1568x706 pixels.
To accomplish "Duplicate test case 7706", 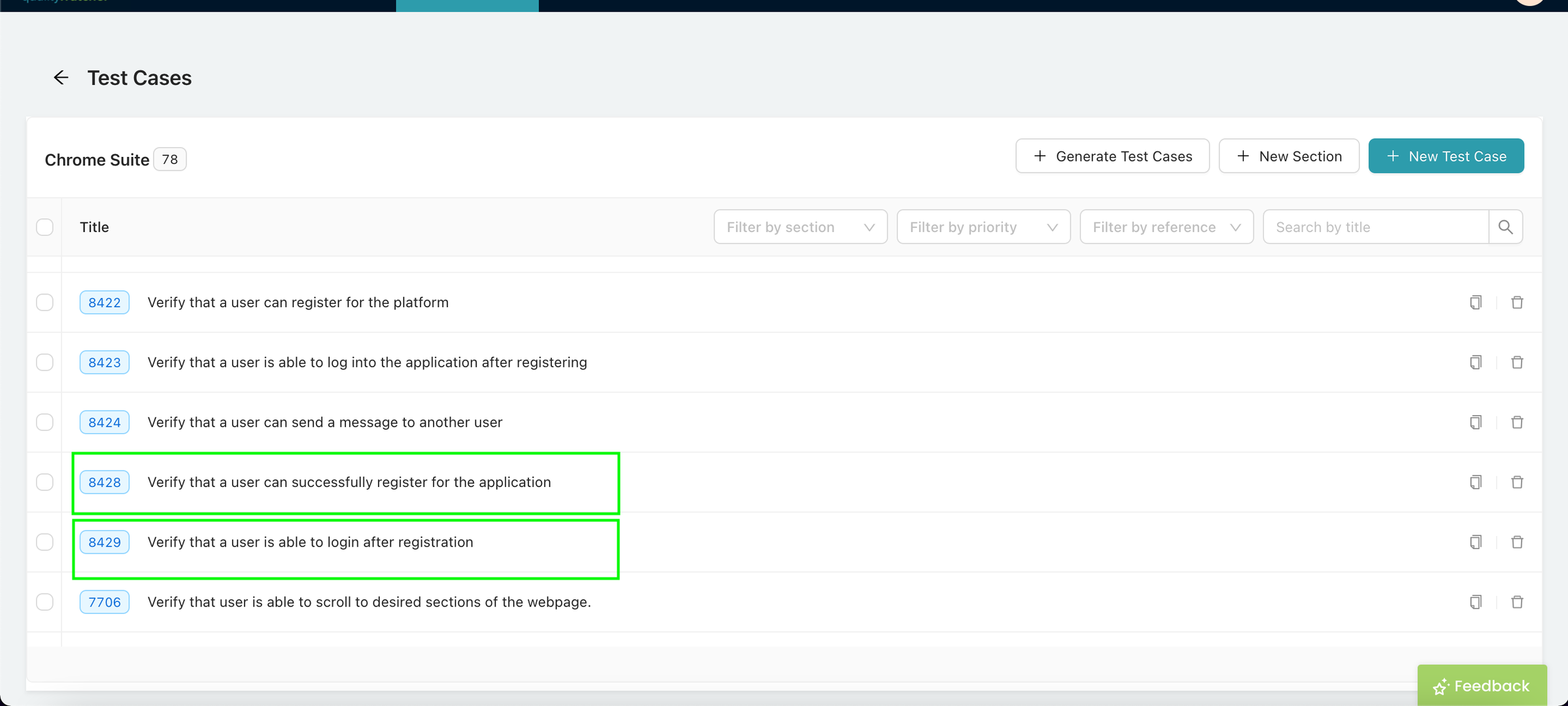I will (x=1475, y=602).
